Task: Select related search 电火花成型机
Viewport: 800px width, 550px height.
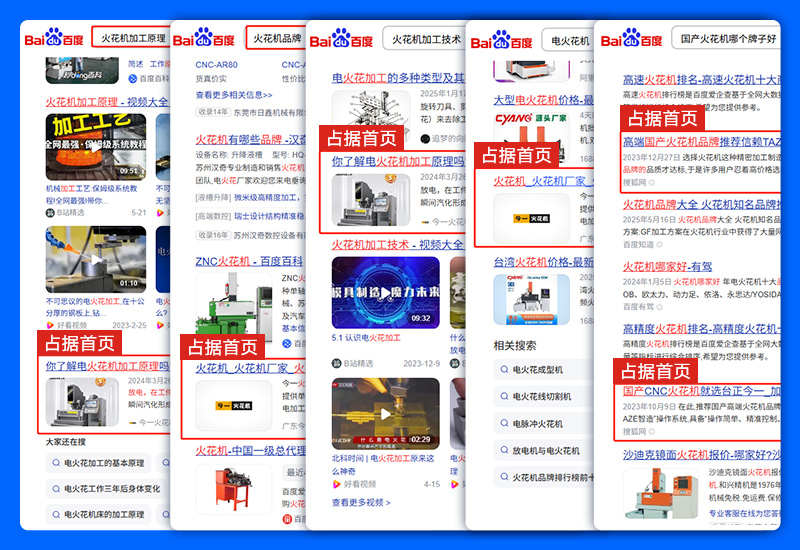Action: [x=543, y=369]
